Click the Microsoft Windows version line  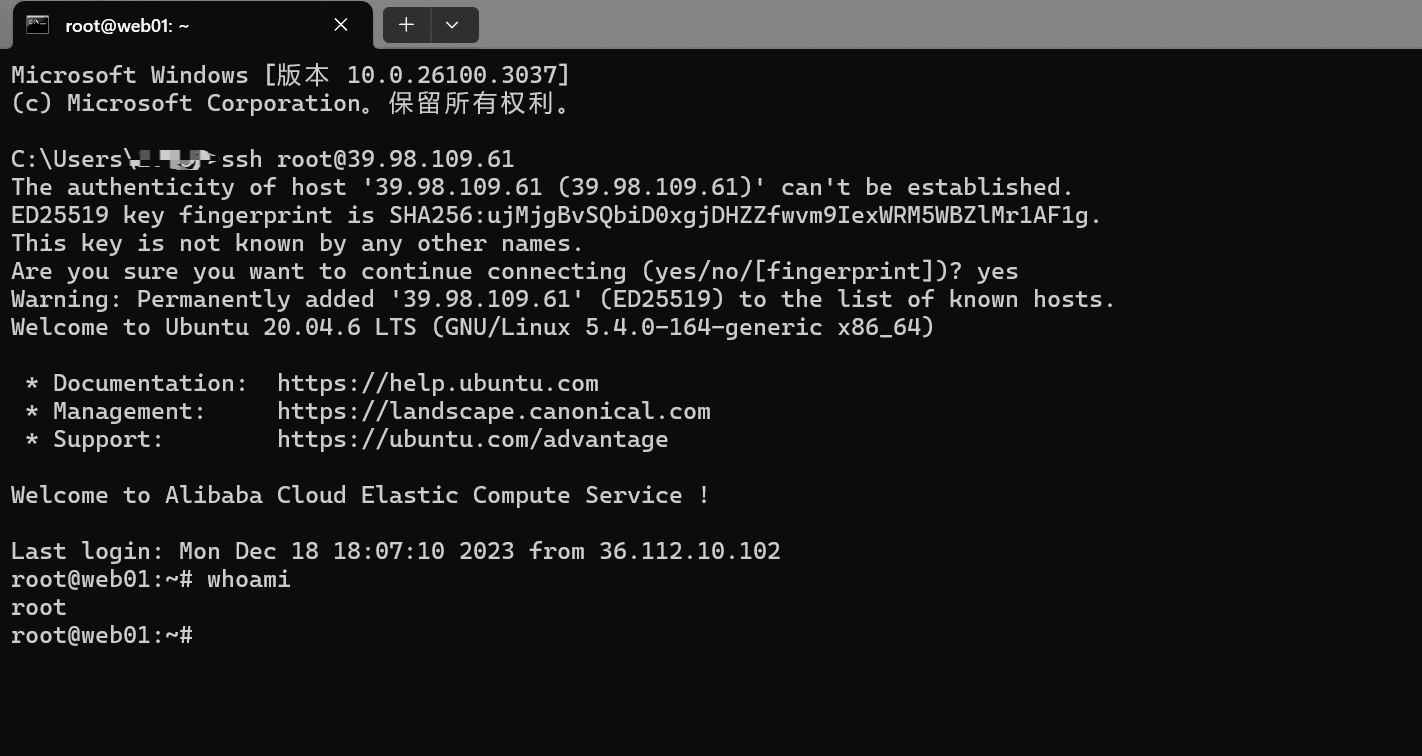(291, 75)
